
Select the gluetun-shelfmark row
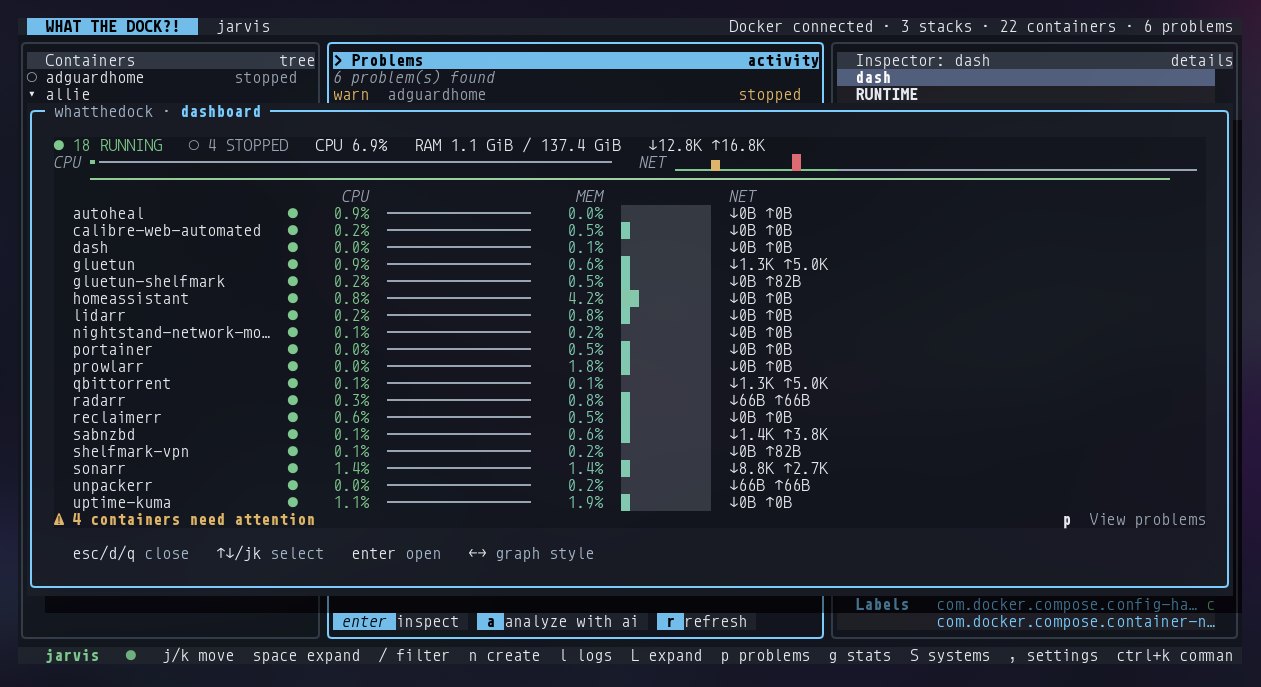(630, 281)
